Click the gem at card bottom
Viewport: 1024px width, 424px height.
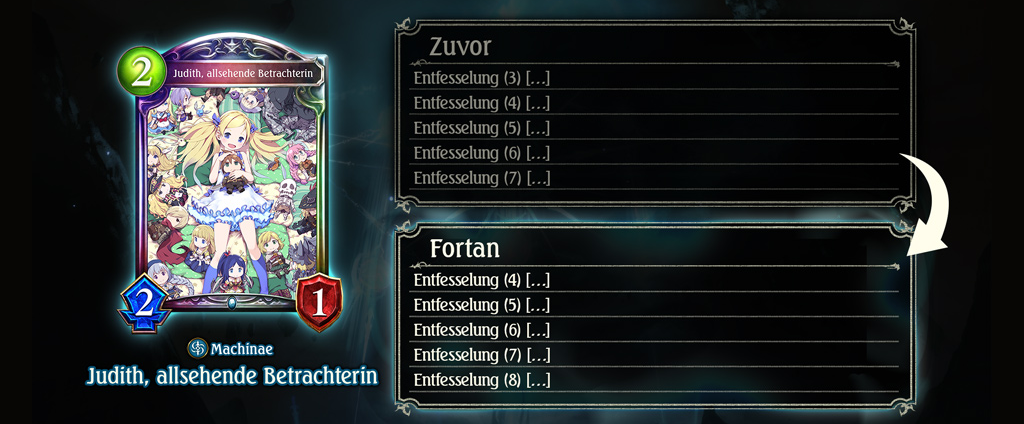tap(232, 302)
